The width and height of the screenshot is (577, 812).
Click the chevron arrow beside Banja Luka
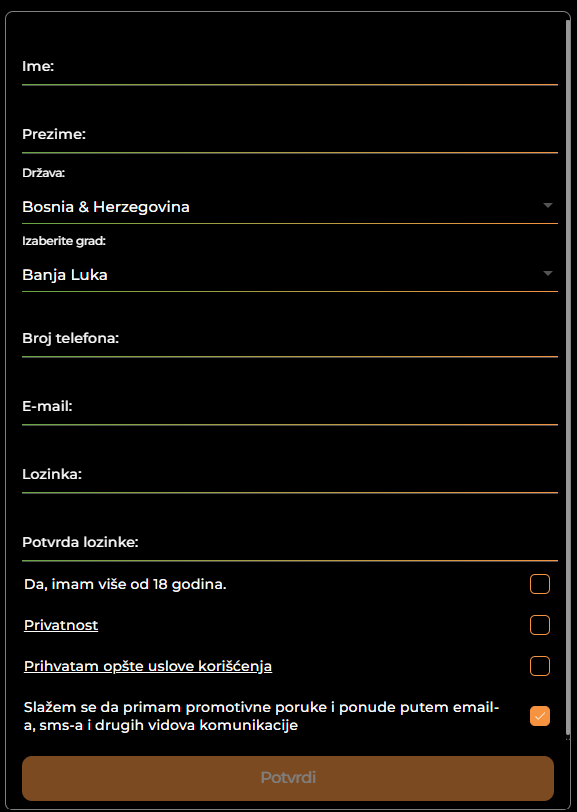548,273
